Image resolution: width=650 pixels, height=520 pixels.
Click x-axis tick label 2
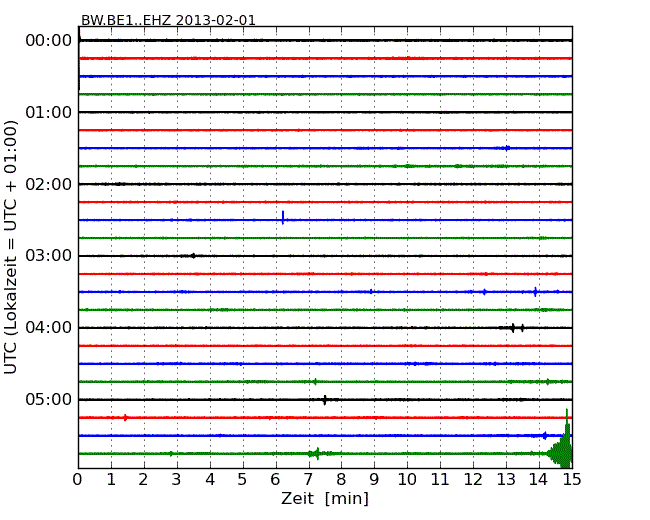point(143,480)
